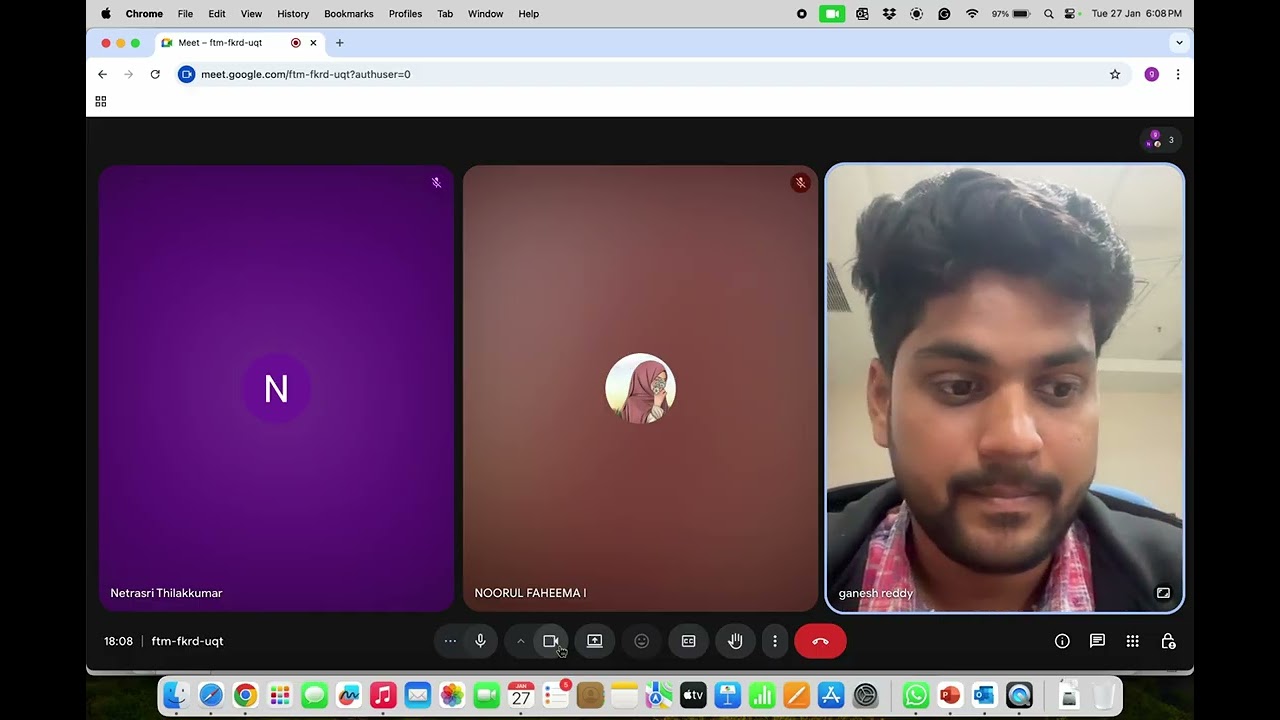
Task: Open PowerPoint from the Dock
Action: click(950, 695)
